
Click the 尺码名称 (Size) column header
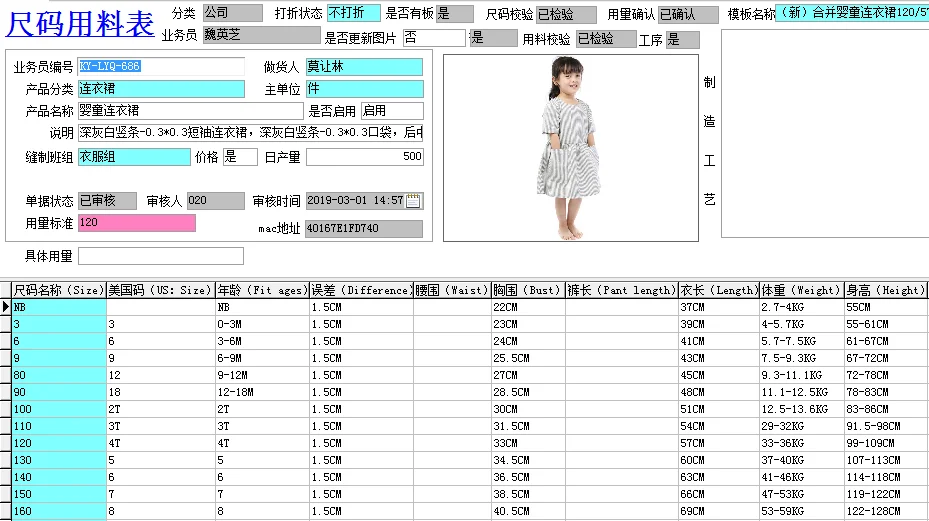pyautogui.click(x=59, y=290)
